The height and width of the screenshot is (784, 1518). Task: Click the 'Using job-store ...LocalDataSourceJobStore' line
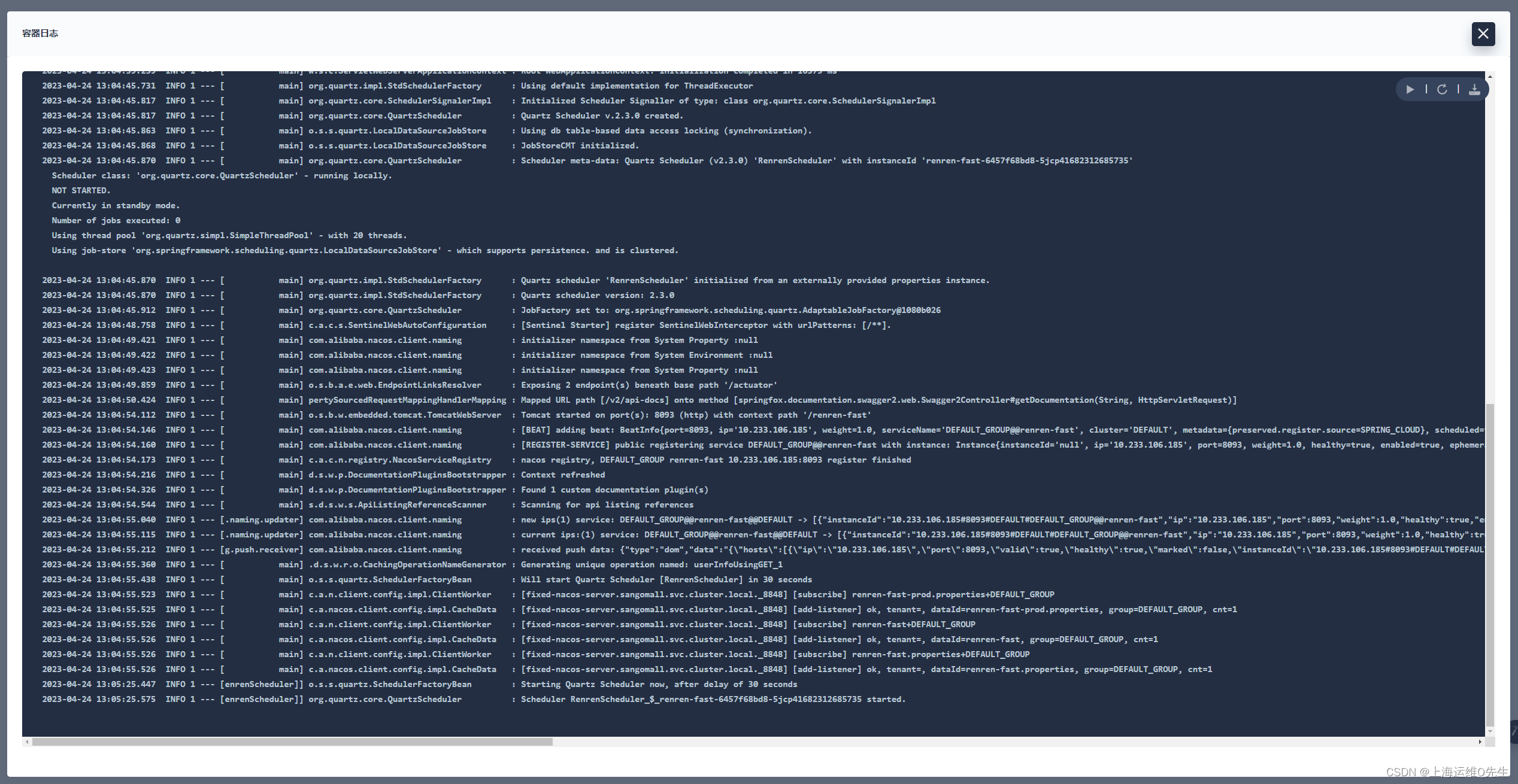click(x=365, y=250)
